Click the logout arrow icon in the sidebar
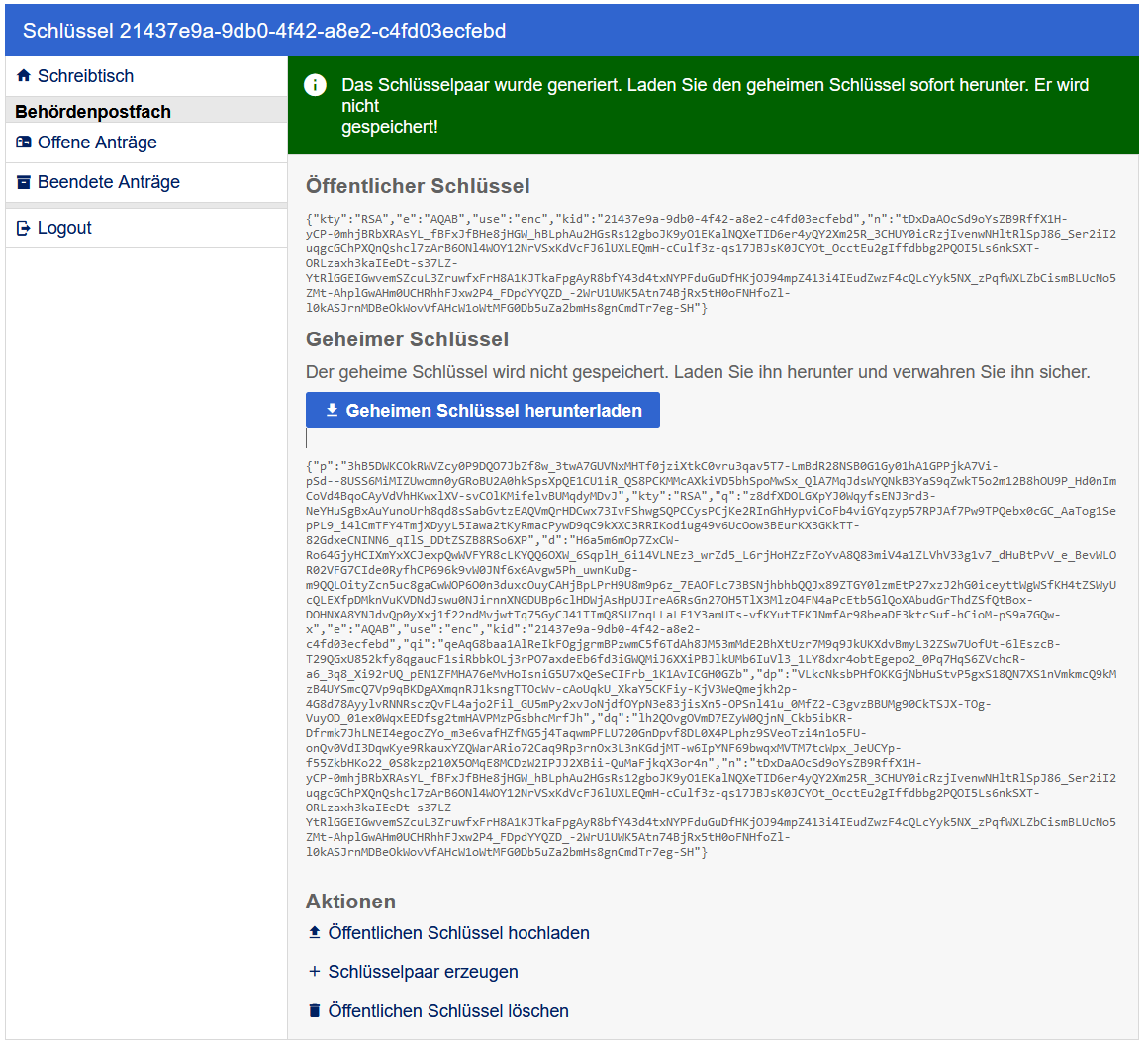 24,229
